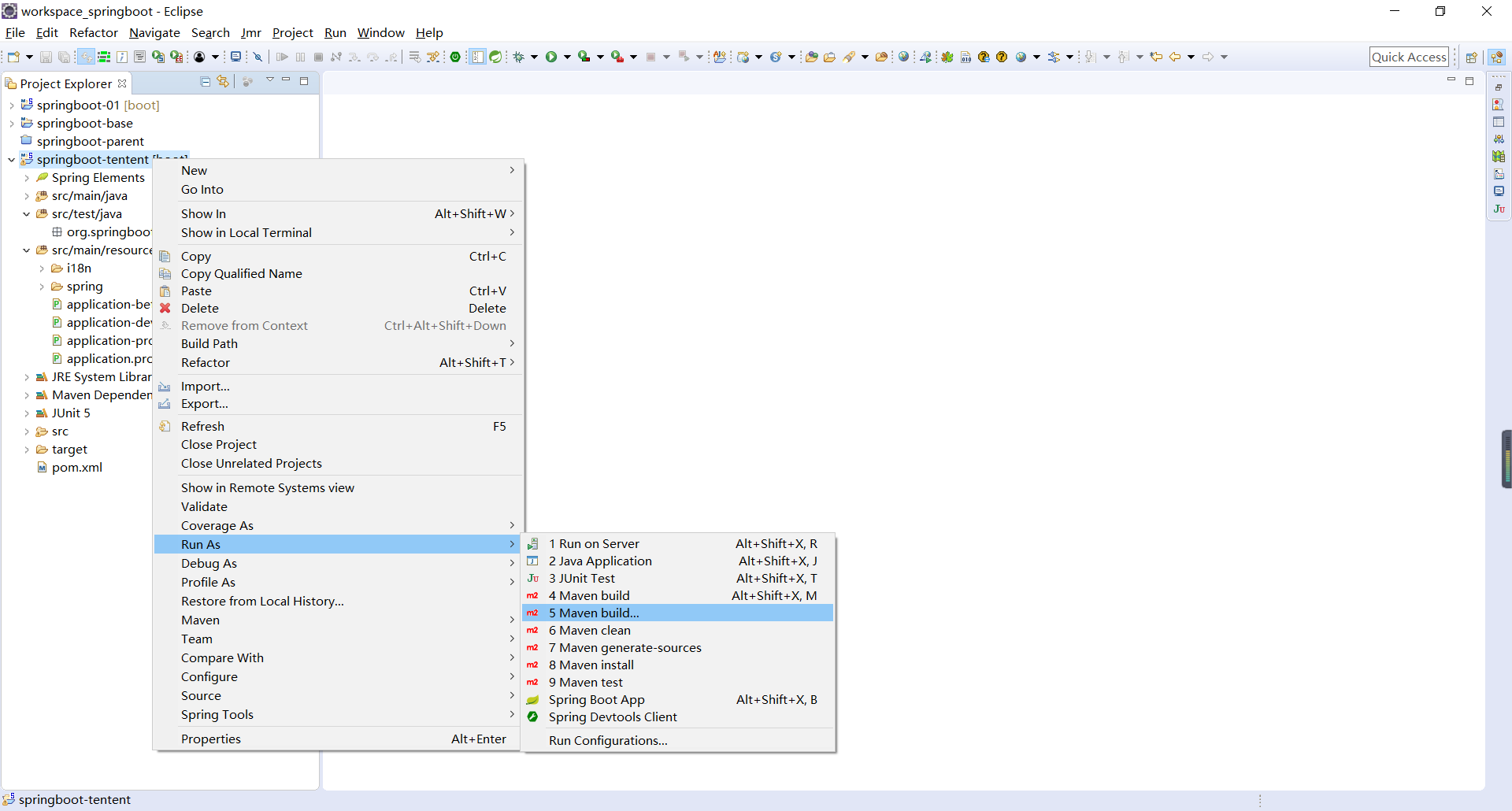Screen dimensions: 1512x811
Task: Toggle Link with Editor in Project Explorer
Action: tap(224, 81)
